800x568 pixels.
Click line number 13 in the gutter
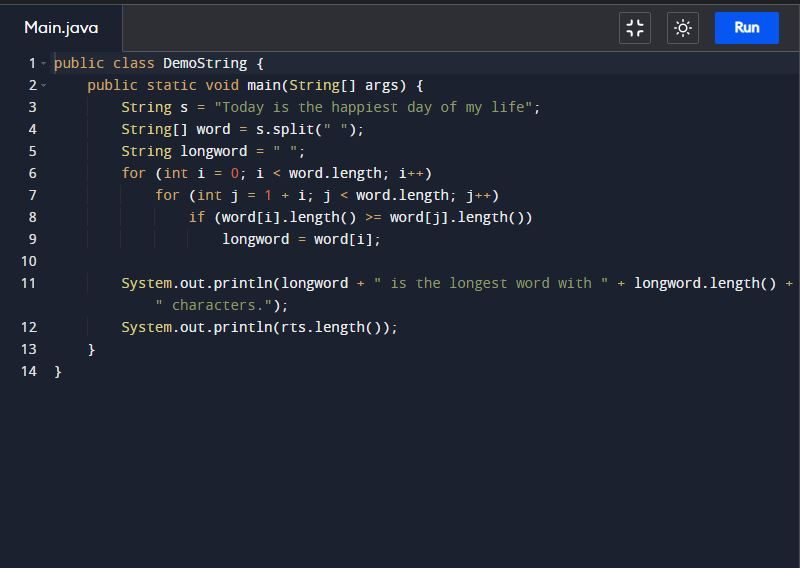[x=29, y=349]
